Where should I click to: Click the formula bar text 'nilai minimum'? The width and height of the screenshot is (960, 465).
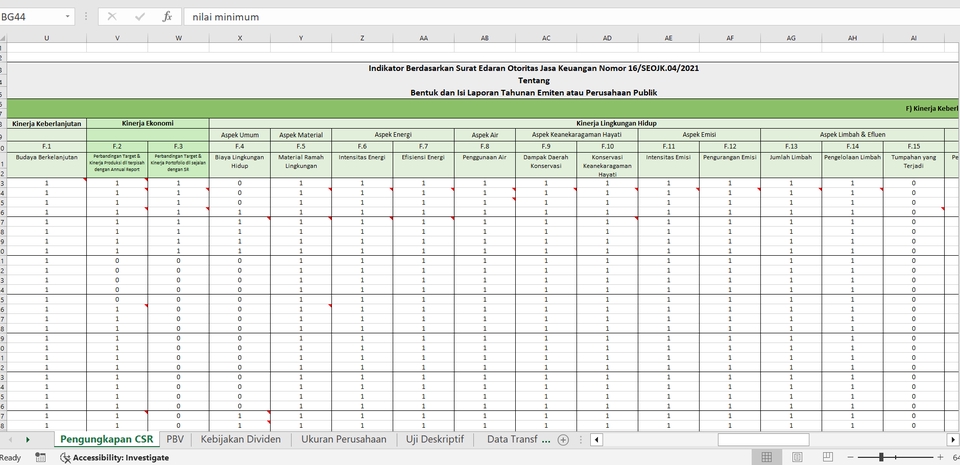pyautogui.click(x=226, y=17)
